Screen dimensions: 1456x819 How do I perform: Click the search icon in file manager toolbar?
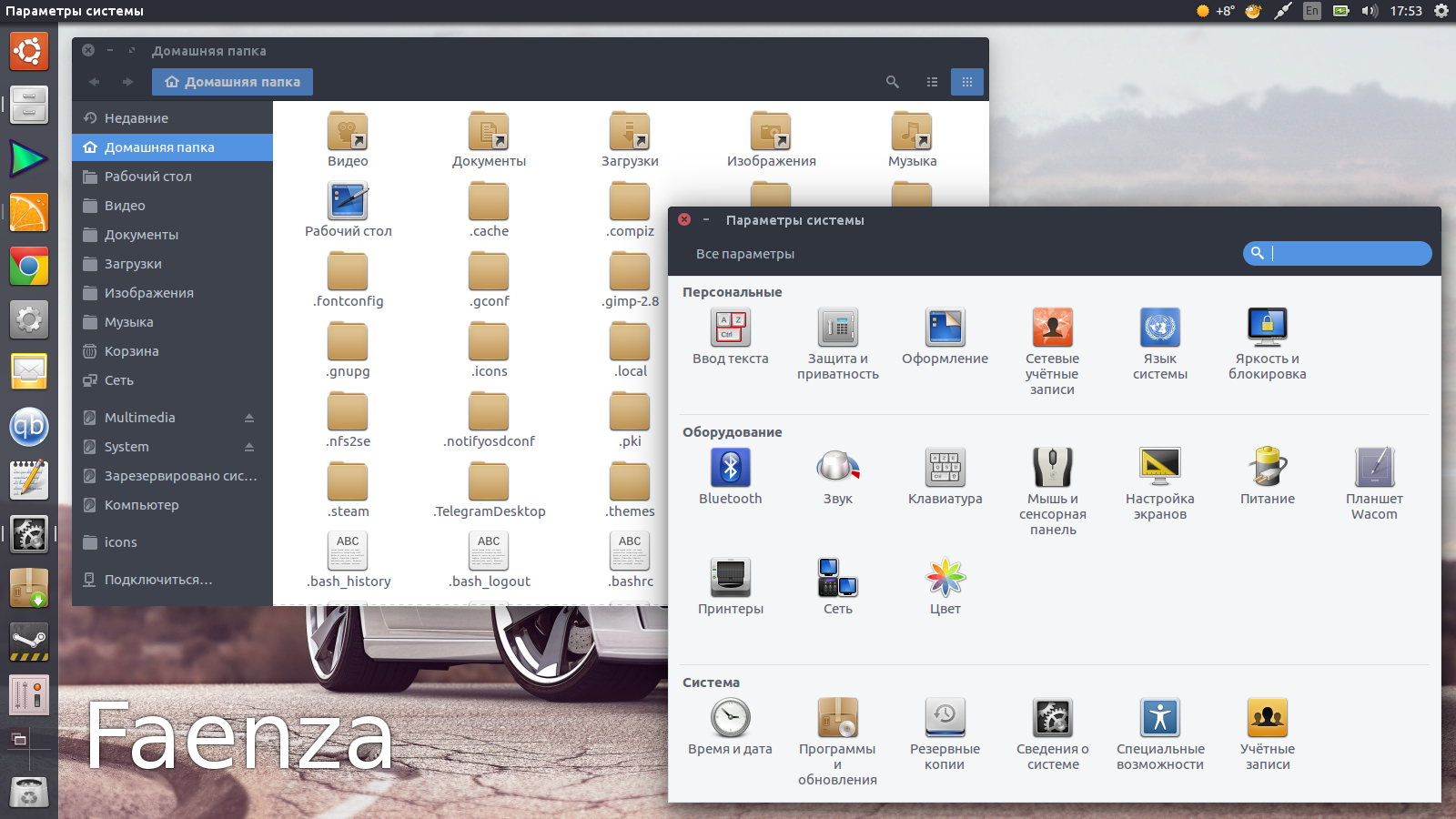(893, 82)
